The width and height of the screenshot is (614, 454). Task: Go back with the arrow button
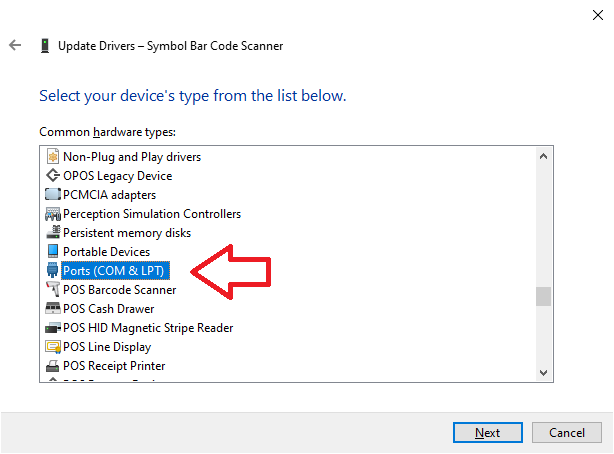(15, 45)
